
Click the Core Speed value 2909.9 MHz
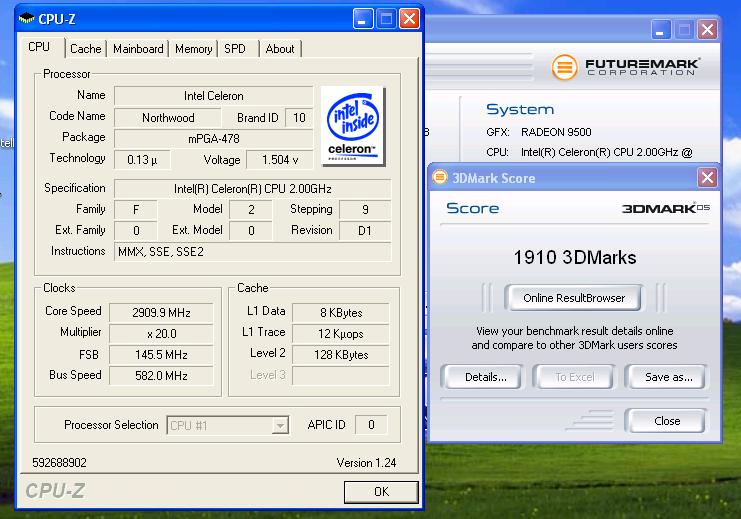point(161,313)
